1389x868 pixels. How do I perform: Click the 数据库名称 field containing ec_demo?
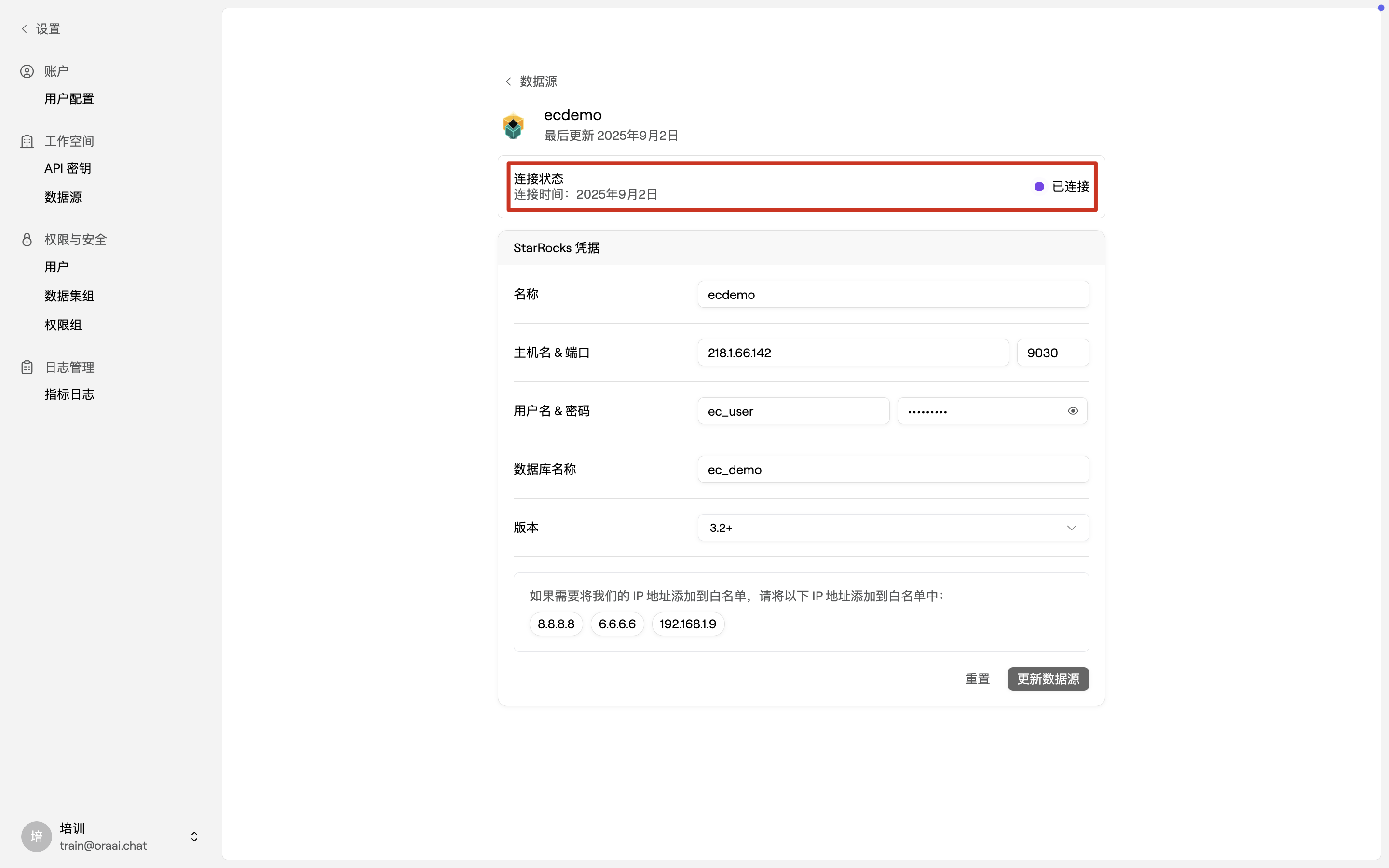(892, 469)
